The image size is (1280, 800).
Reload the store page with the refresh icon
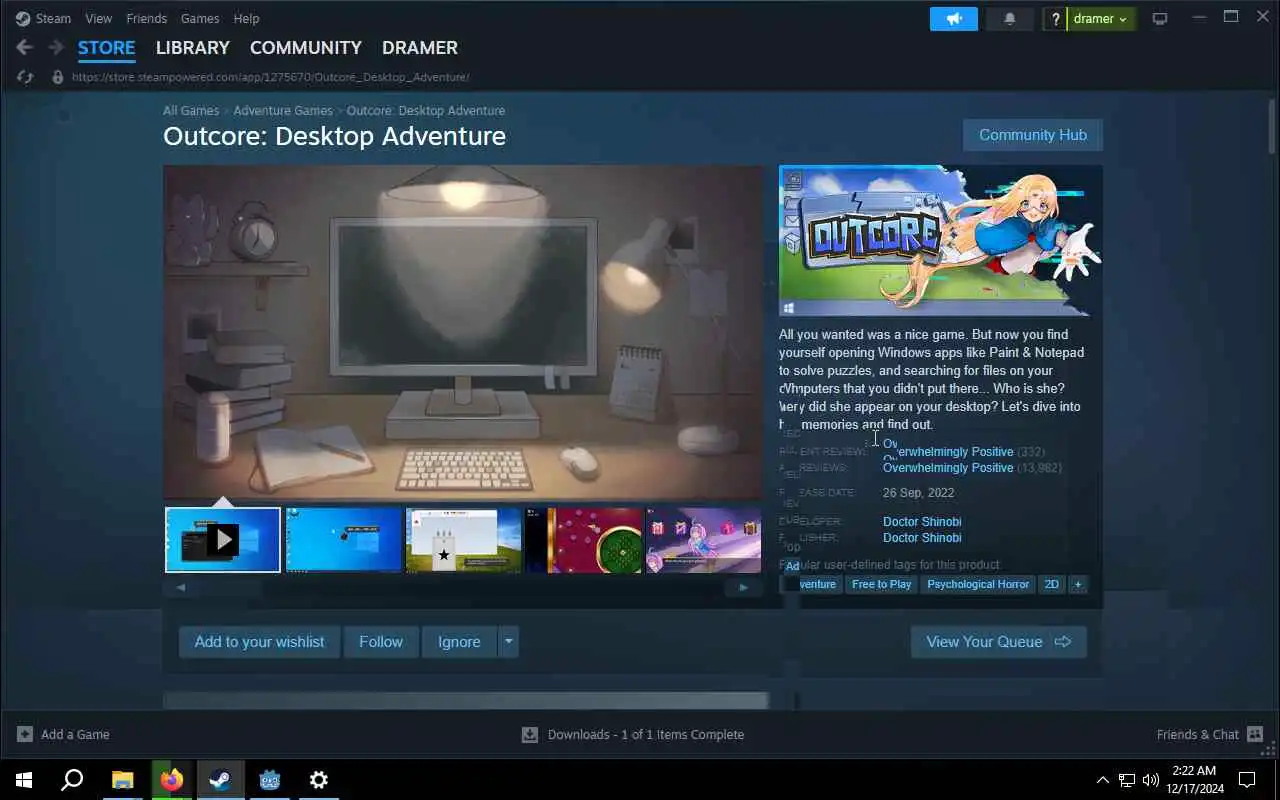click(25, 77)
